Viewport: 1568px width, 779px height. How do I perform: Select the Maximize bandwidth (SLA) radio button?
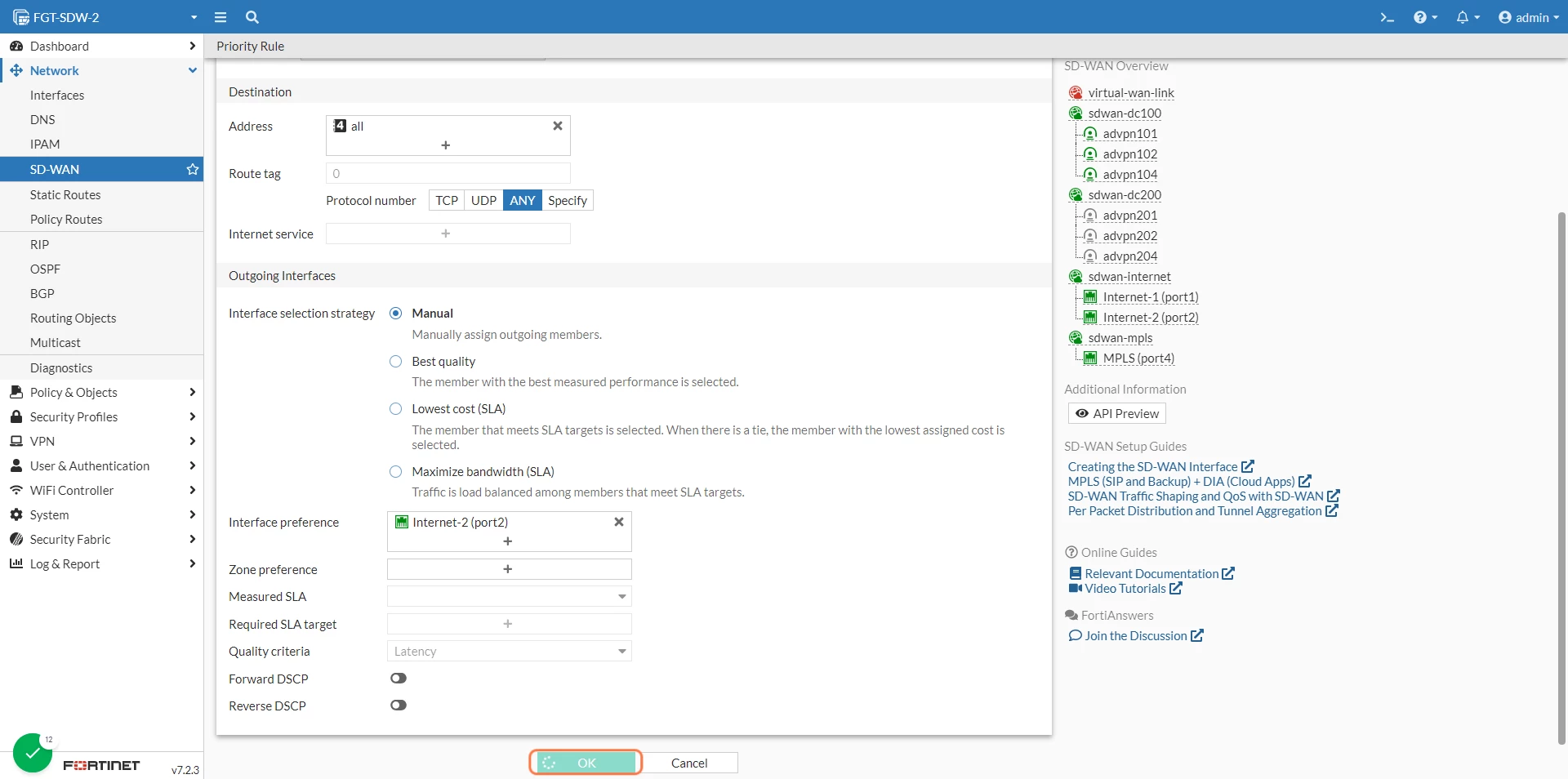(396, 472)
